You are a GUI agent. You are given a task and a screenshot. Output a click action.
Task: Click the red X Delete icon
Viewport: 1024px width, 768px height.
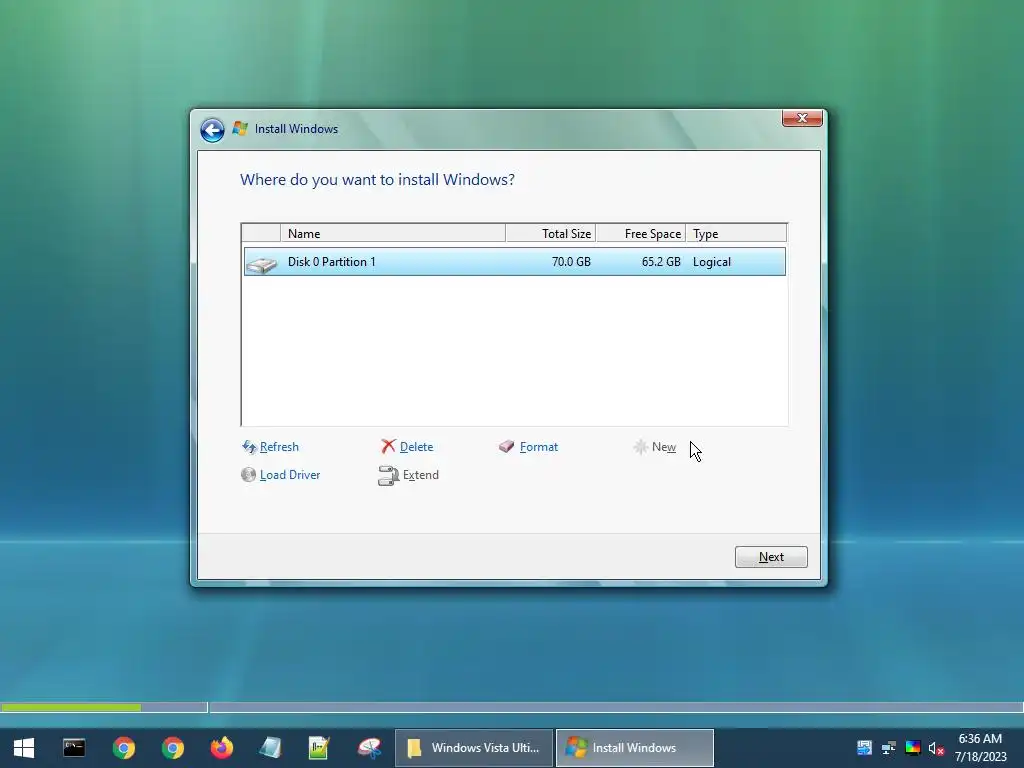point(389,446)
